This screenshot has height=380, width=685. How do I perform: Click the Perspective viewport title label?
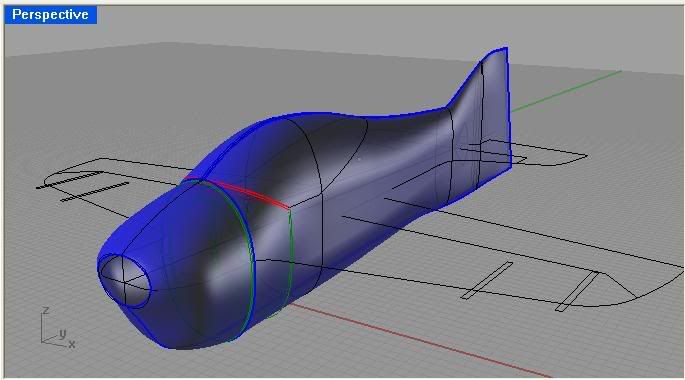tap(50, 15)
